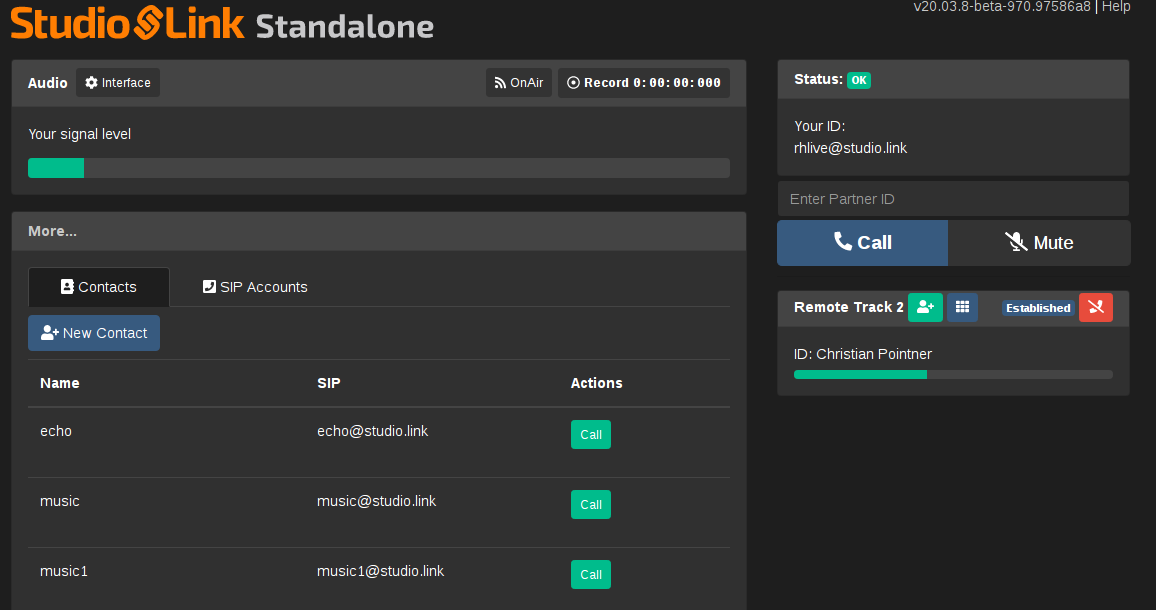Select the Contacts tab

99,287
